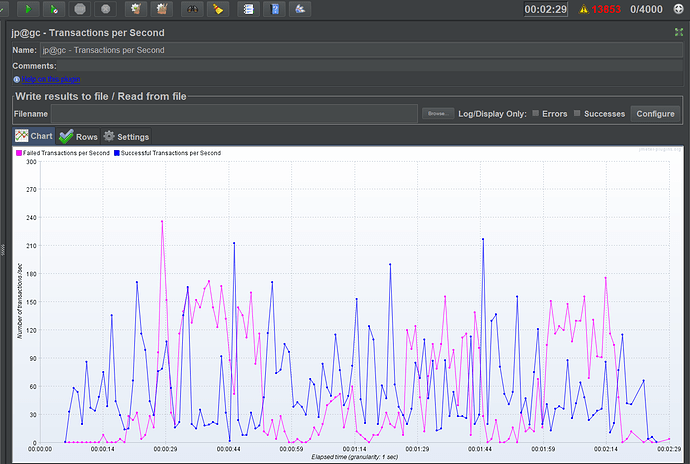Click the Name text field

point(361,50)
